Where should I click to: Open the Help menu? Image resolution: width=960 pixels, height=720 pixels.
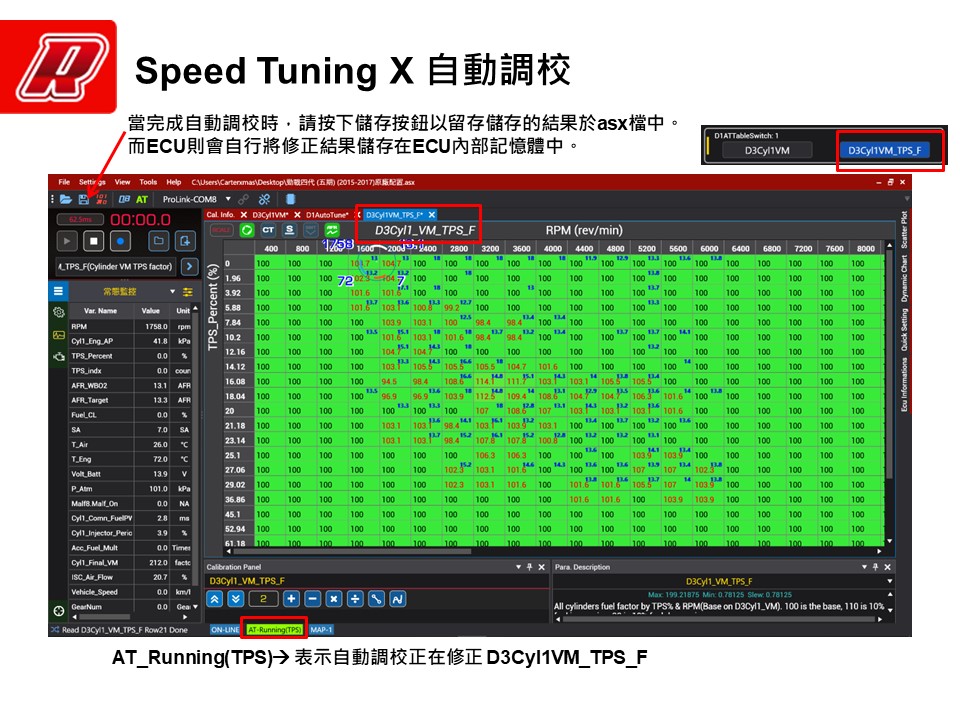coord(174,182)
